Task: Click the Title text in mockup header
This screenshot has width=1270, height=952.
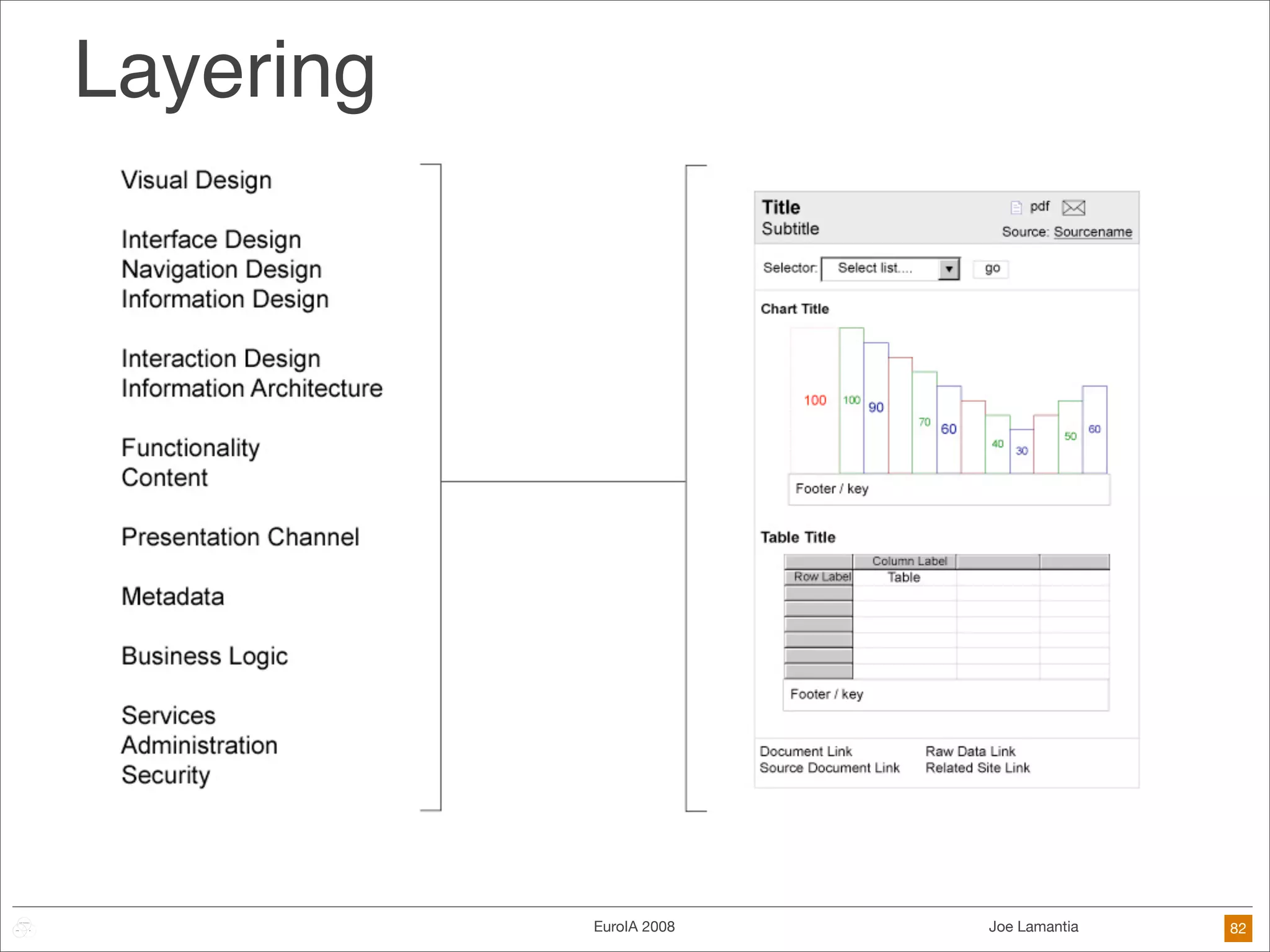Action: tap(781, 207)
